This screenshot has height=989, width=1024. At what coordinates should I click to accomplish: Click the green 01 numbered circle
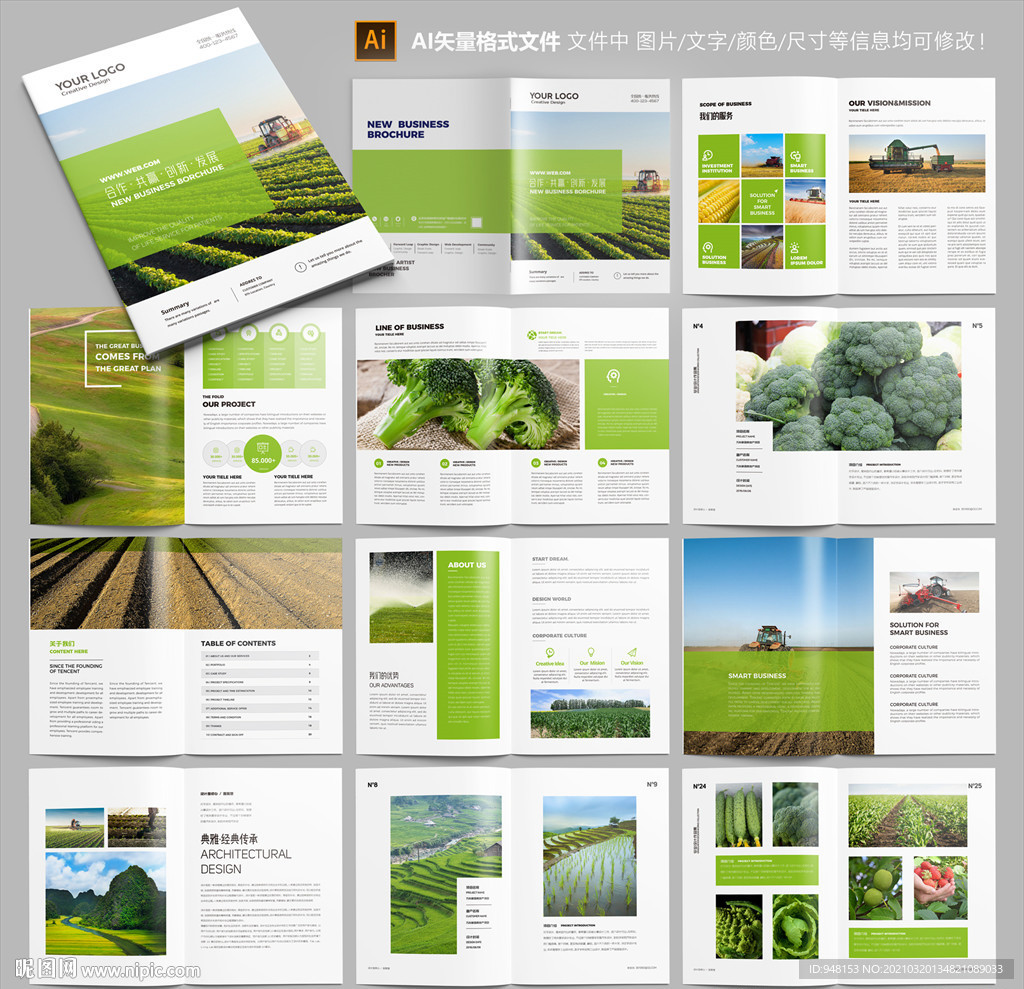[x=378, y=463]
